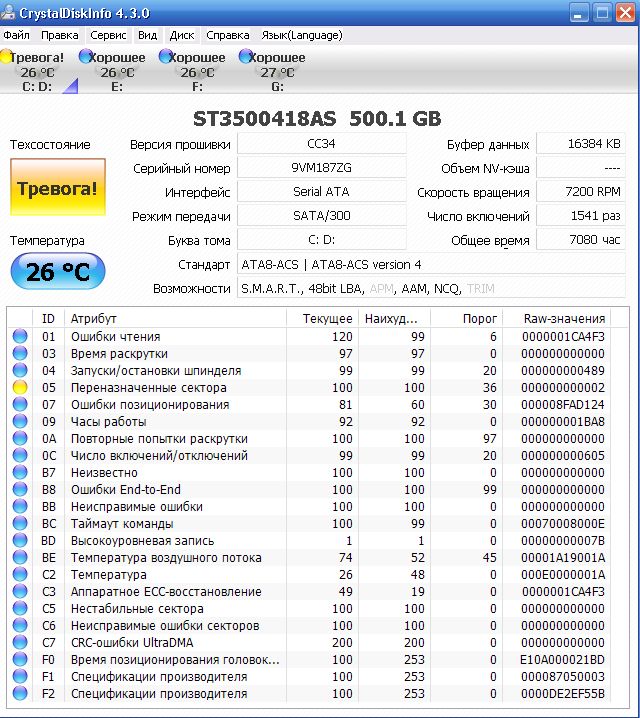Select the E: disk tab
Viewport: 640px width, 718px height.
[x=117, y=72]
